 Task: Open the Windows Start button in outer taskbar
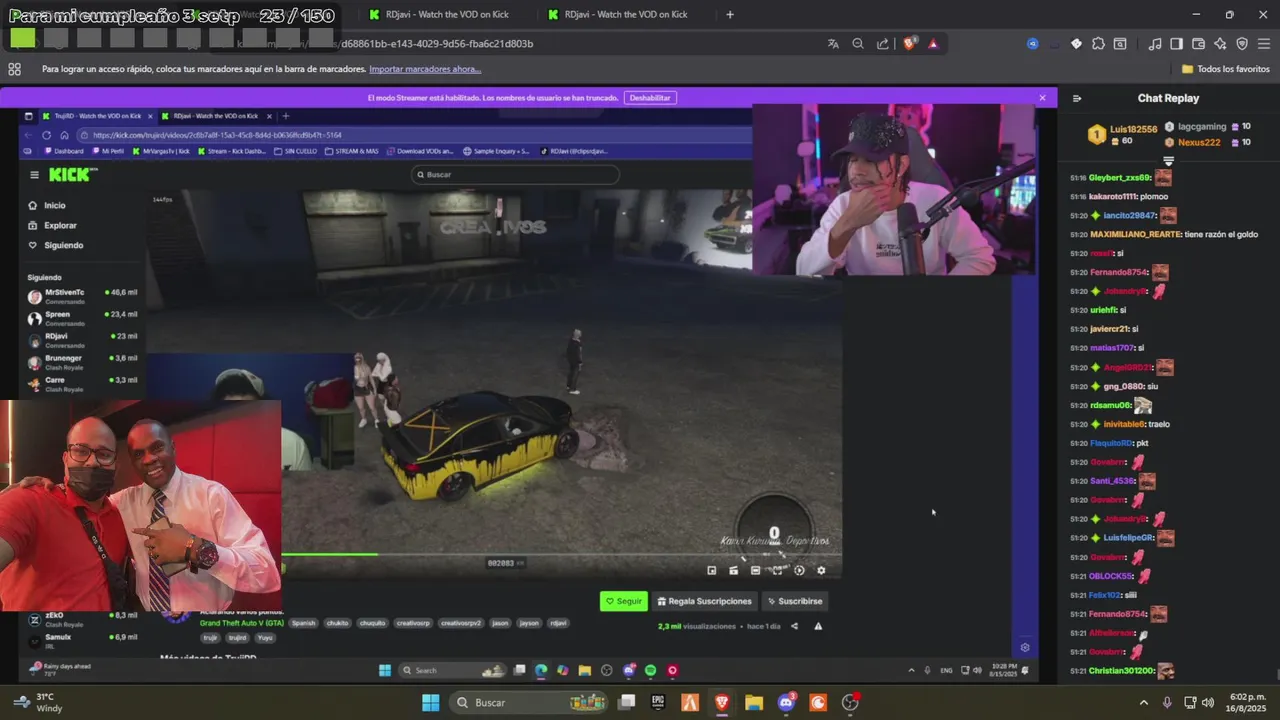[431, 702]
